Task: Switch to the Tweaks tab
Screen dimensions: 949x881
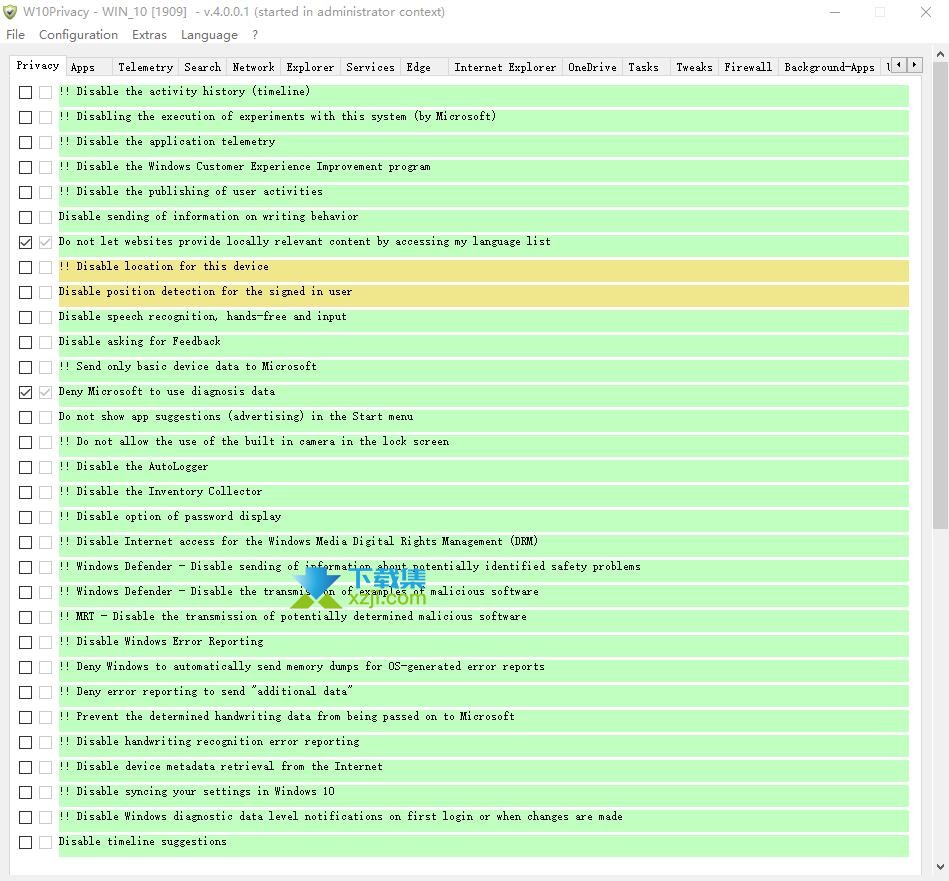Action: coord(694,67)
